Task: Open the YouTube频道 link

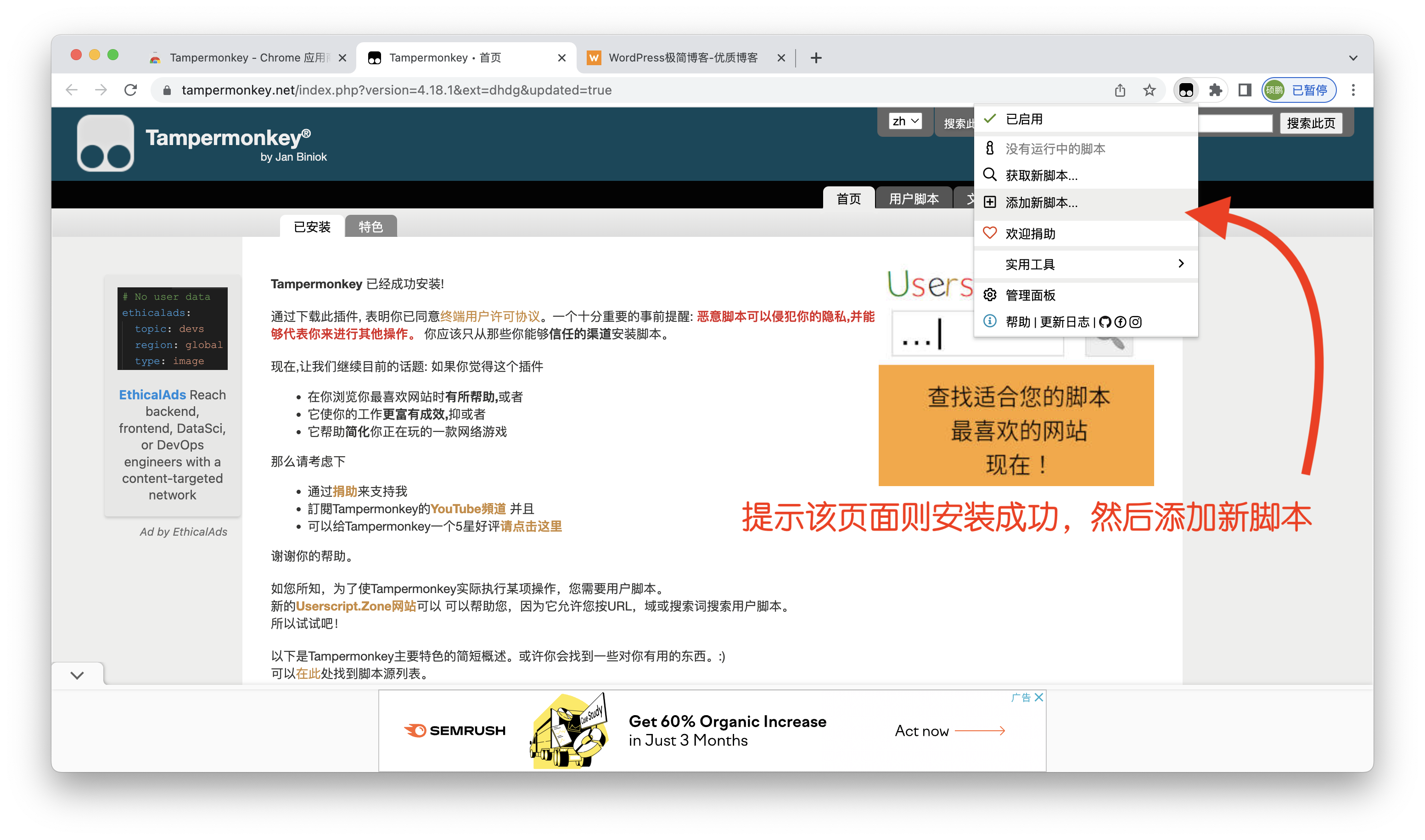Action: (x=468, y=509)
